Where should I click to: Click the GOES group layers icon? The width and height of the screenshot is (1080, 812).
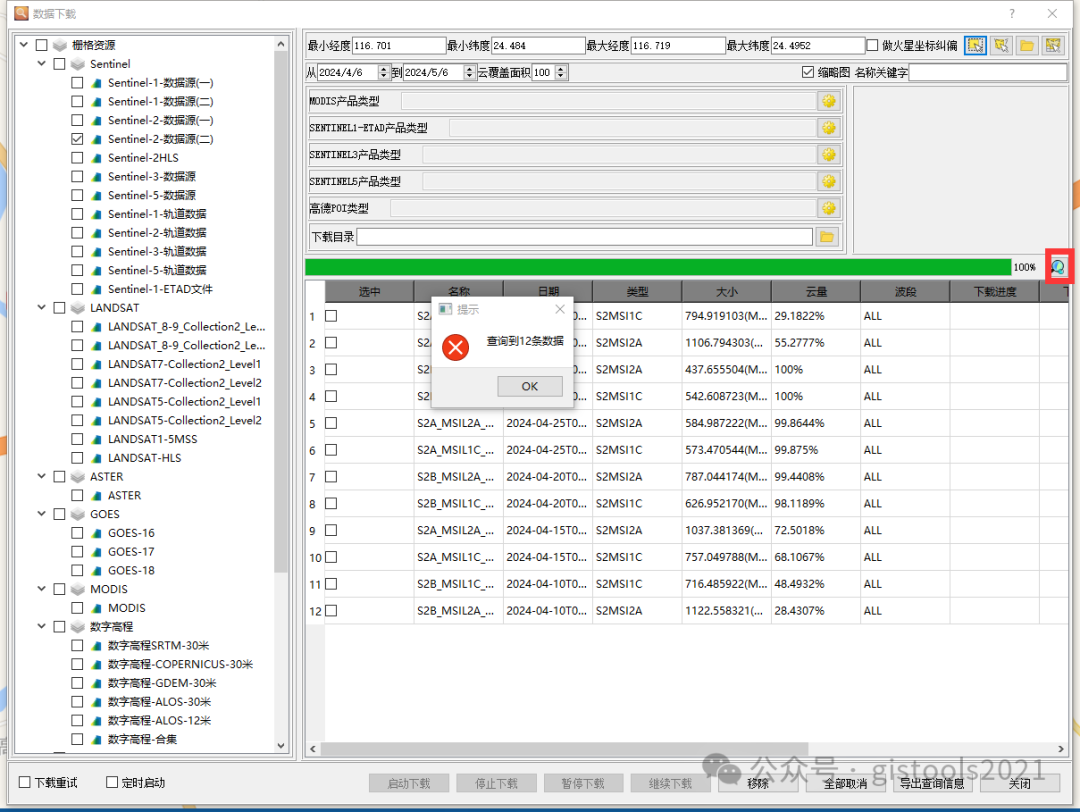click(78, 514)
